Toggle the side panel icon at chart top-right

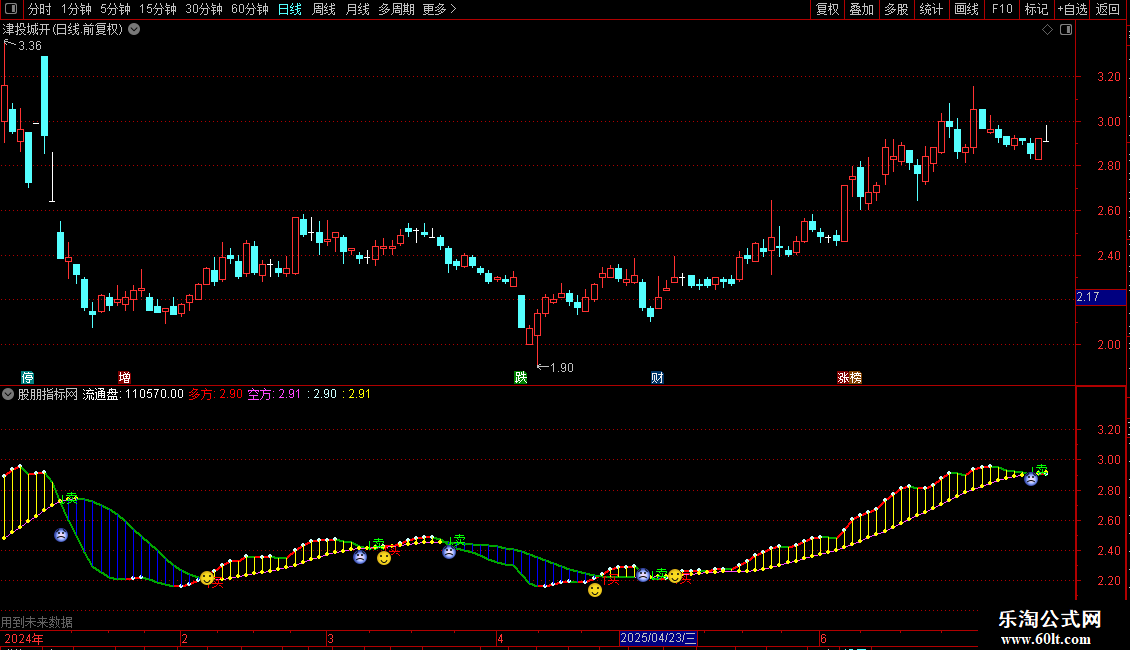coord(1066,30)
